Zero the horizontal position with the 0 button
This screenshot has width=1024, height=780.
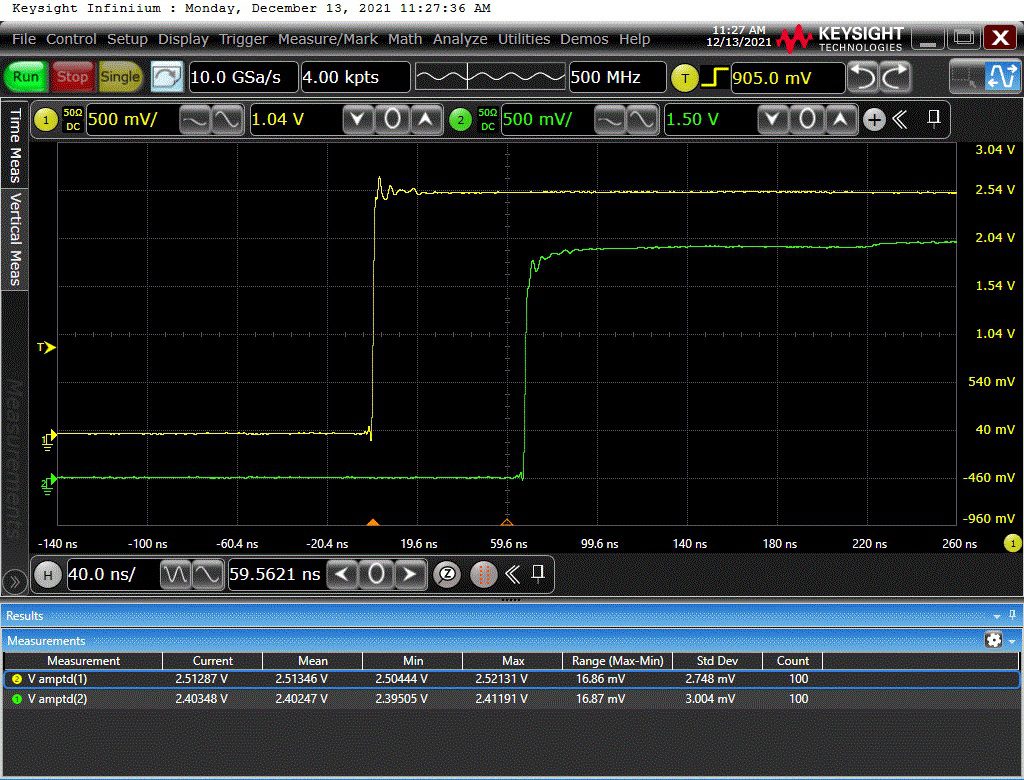click(375, 574)
